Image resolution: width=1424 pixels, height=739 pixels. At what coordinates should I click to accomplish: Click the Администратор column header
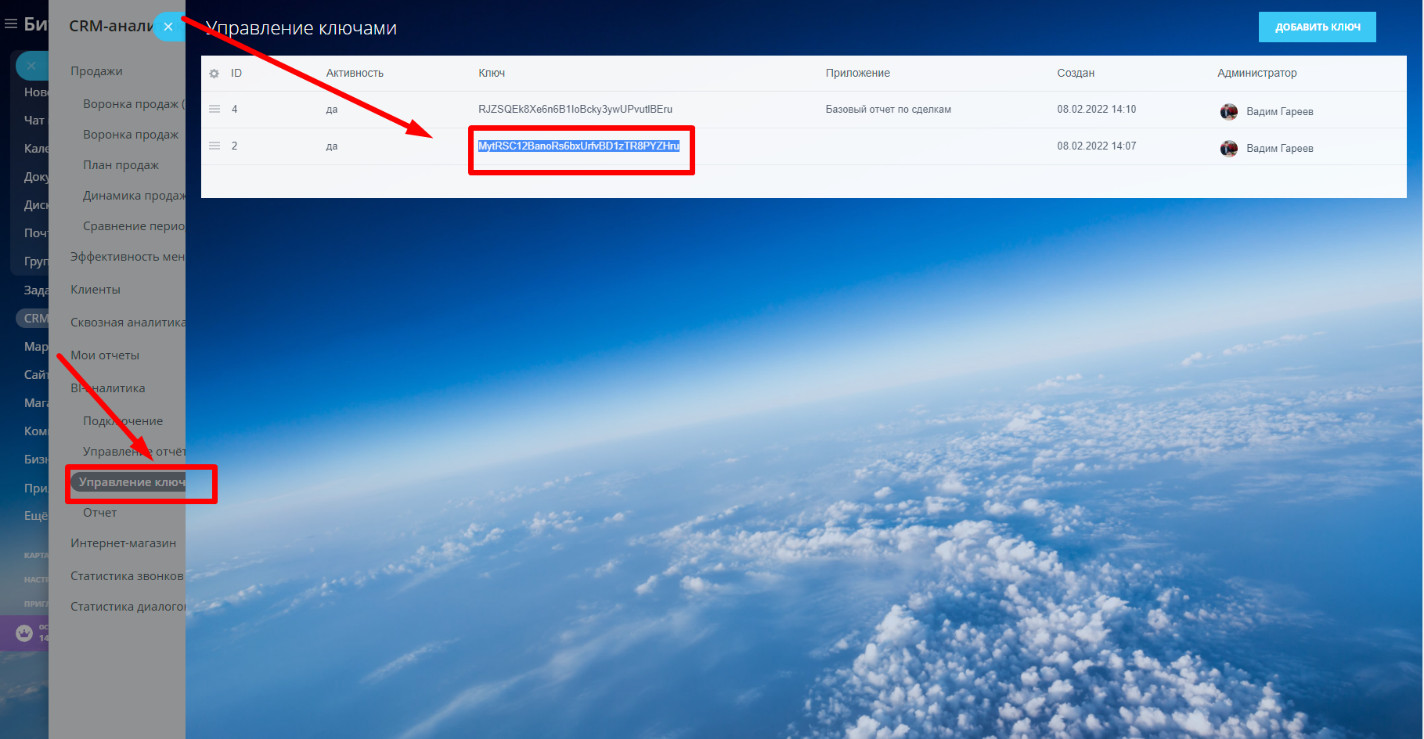tap(1257, 74)
